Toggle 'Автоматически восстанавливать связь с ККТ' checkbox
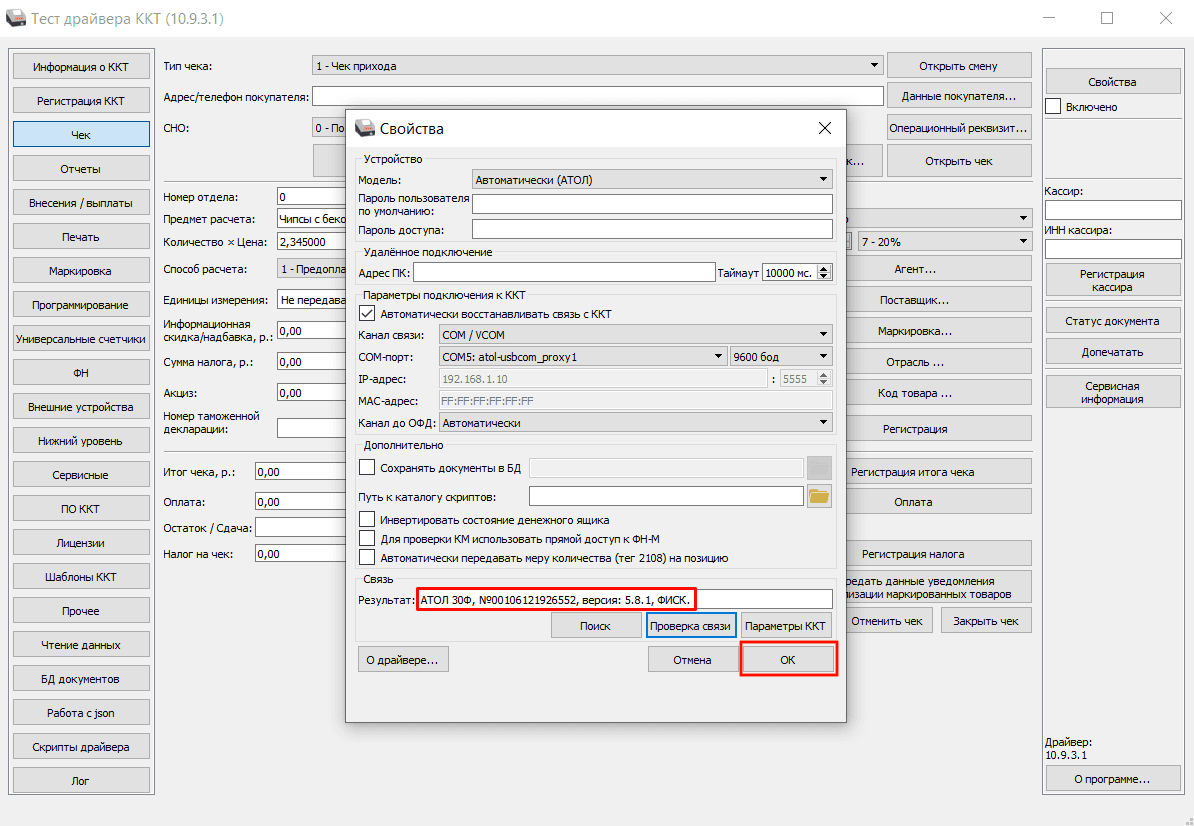The width and height of the screenshot is (1194, 826). coord(367,313)
